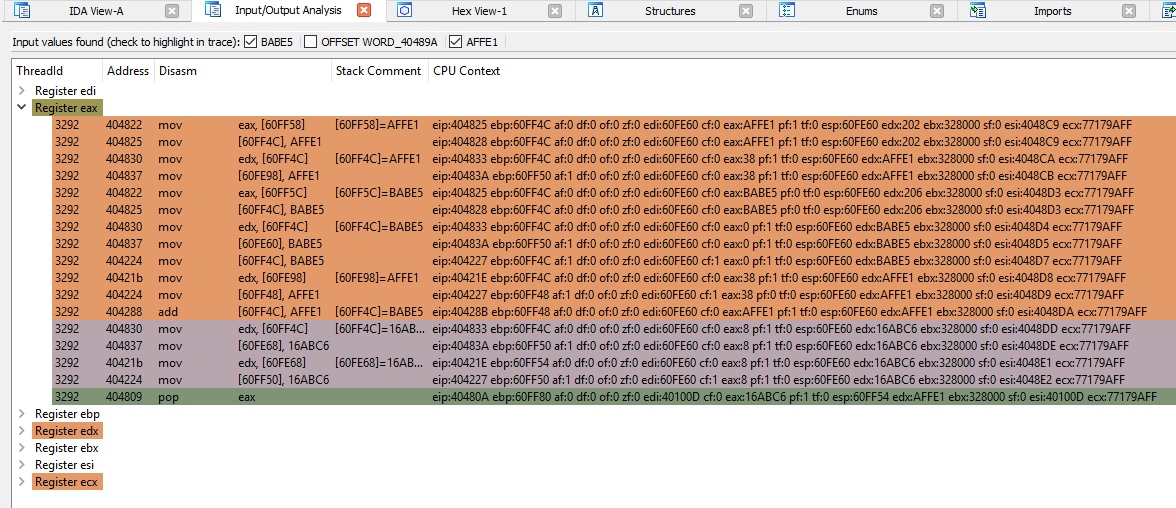Select the row mov eax, [60FF58]
The width and height of the screenshot is (1176, 508).
point(614,125)
